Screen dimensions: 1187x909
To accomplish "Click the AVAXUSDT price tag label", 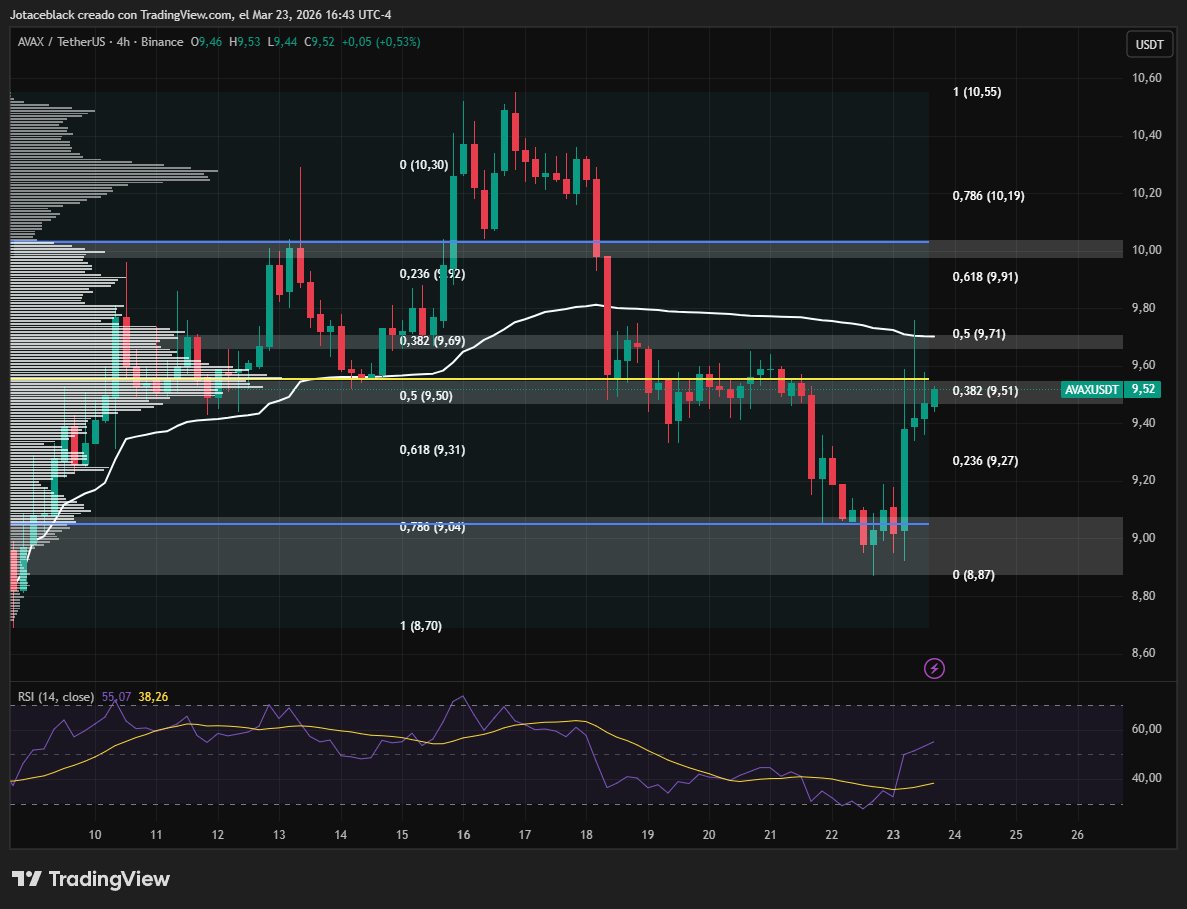I will click(x=1091, y=389).
